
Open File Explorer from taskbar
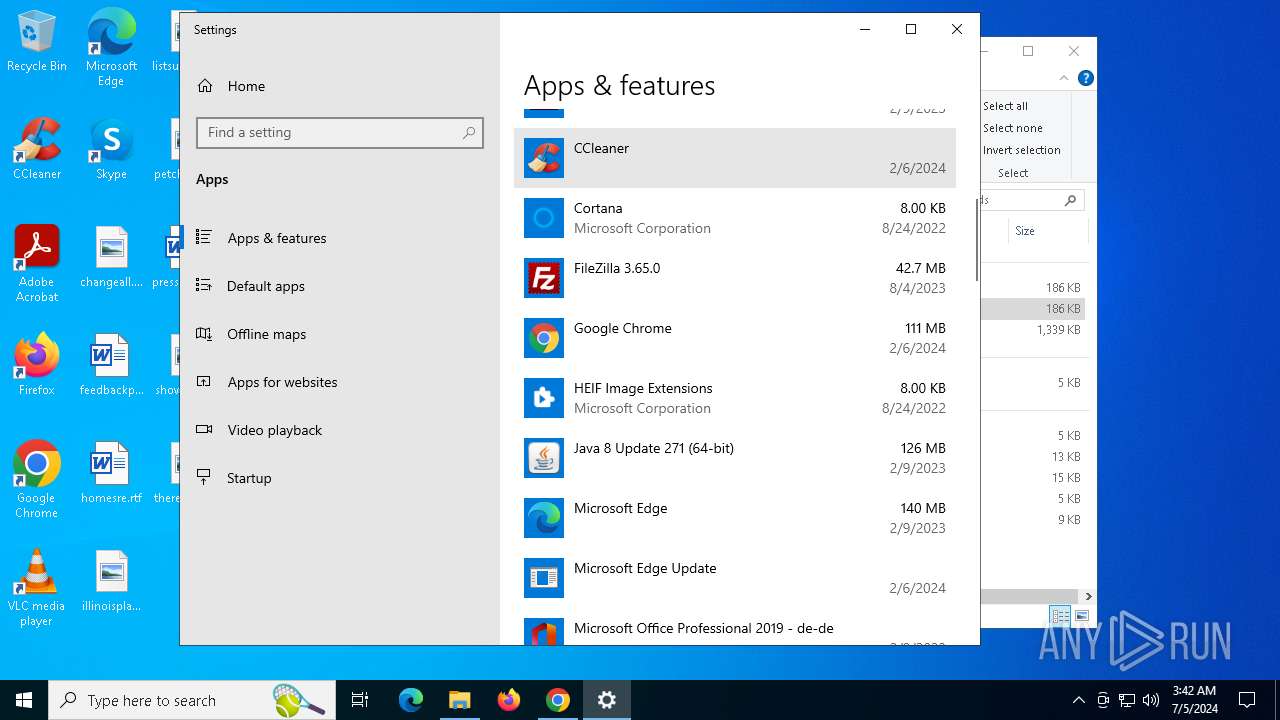(459, 700)
